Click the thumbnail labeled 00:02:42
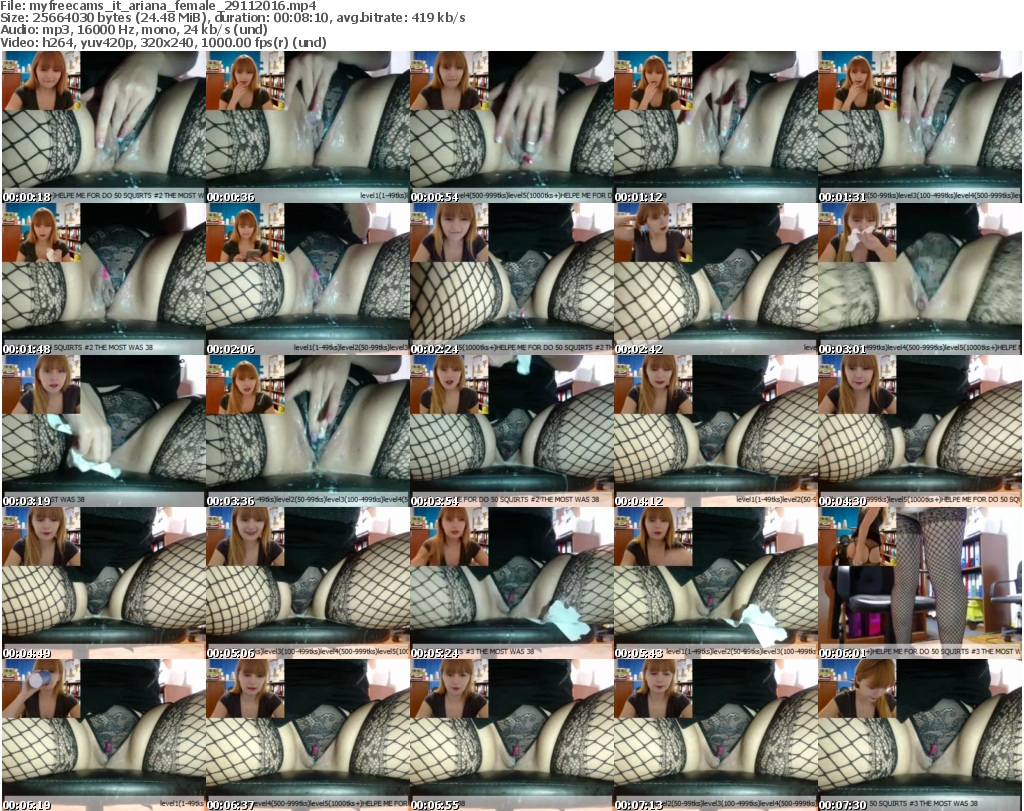Viewport: 1024px width, 811px height. (x=715, y=279)
